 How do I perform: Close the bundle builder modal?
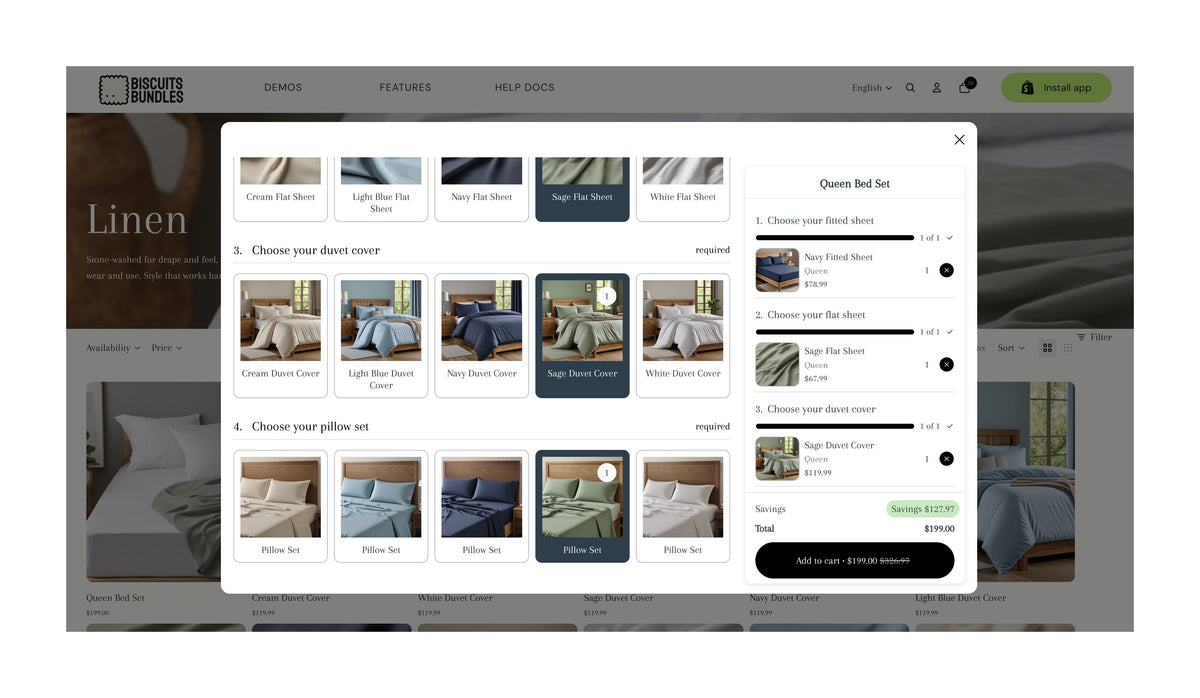point(959,140)
